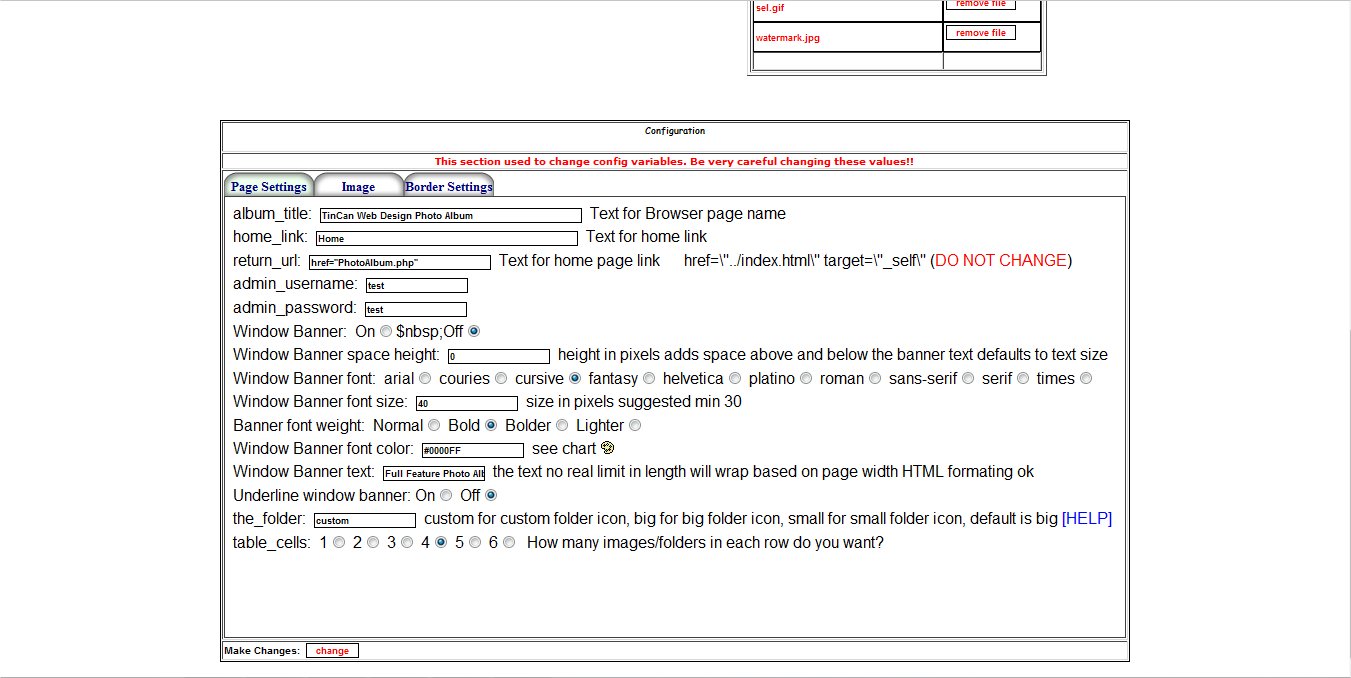Image resolution: width=1351 pixels, height=678 pixels.
Task: Switch to the Image tab
Action: pos(358,186)
